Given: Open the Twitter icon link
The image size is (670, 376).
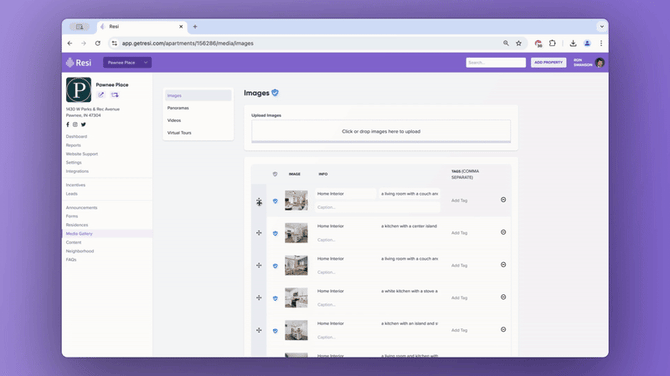Looking at the screenshot, I should coord(83,124).
